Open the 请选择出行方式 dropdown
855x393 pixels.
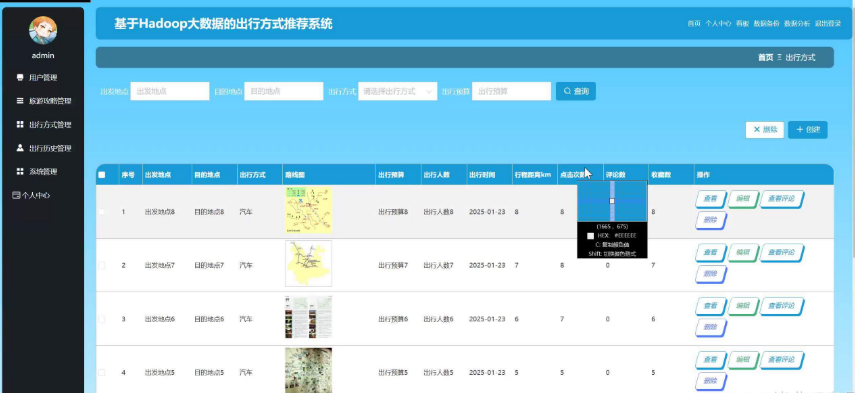[x=398, y=91]
